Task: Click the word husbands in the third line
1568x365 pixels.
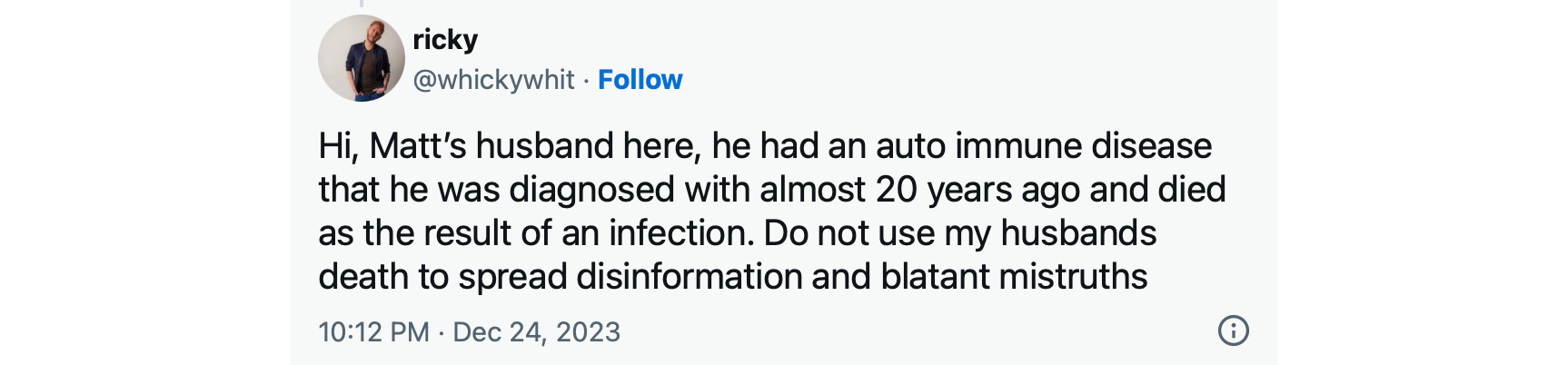Action: pos(1078,233)
